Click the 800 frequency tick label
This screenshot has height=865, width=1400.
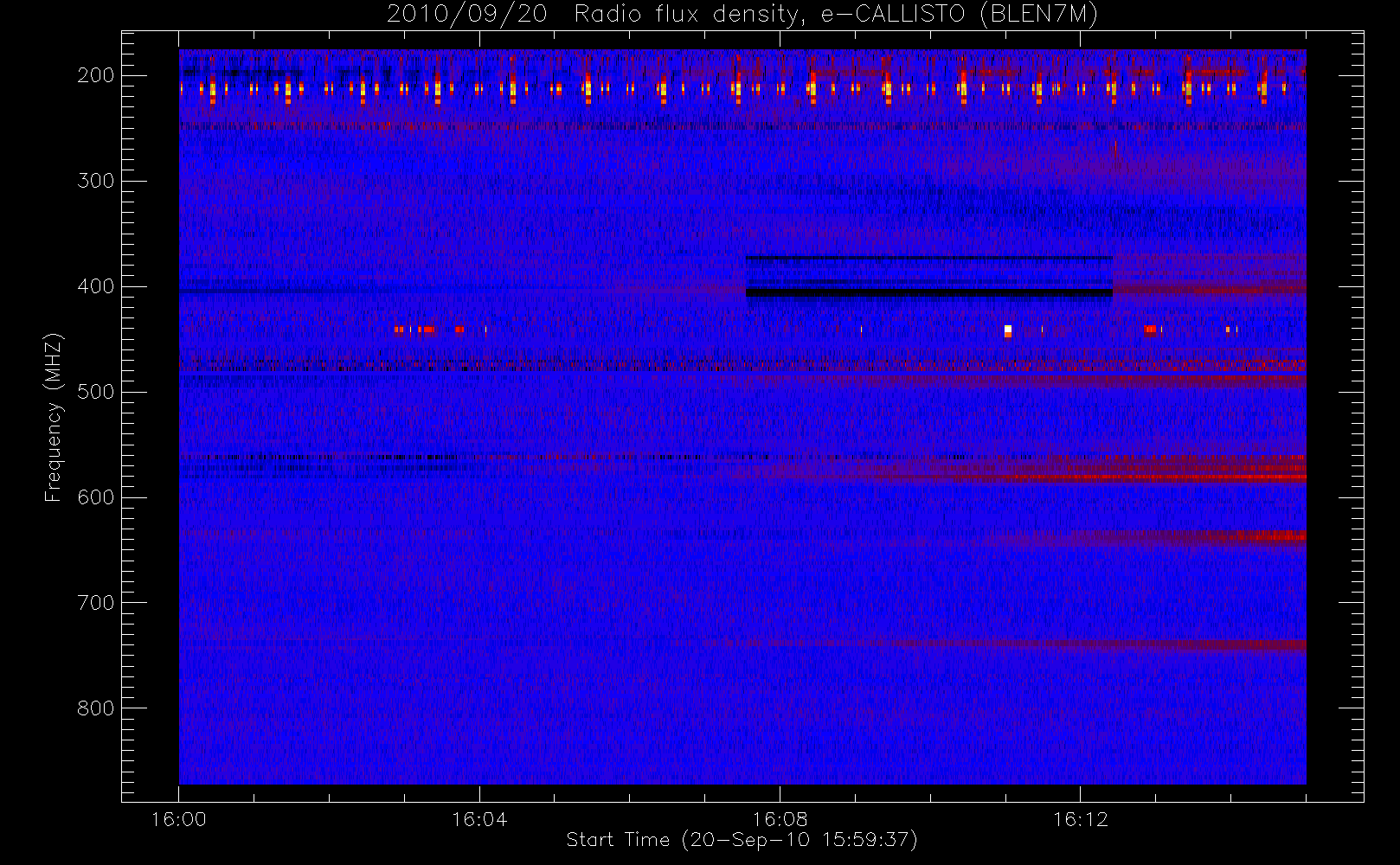pos(95,708)
